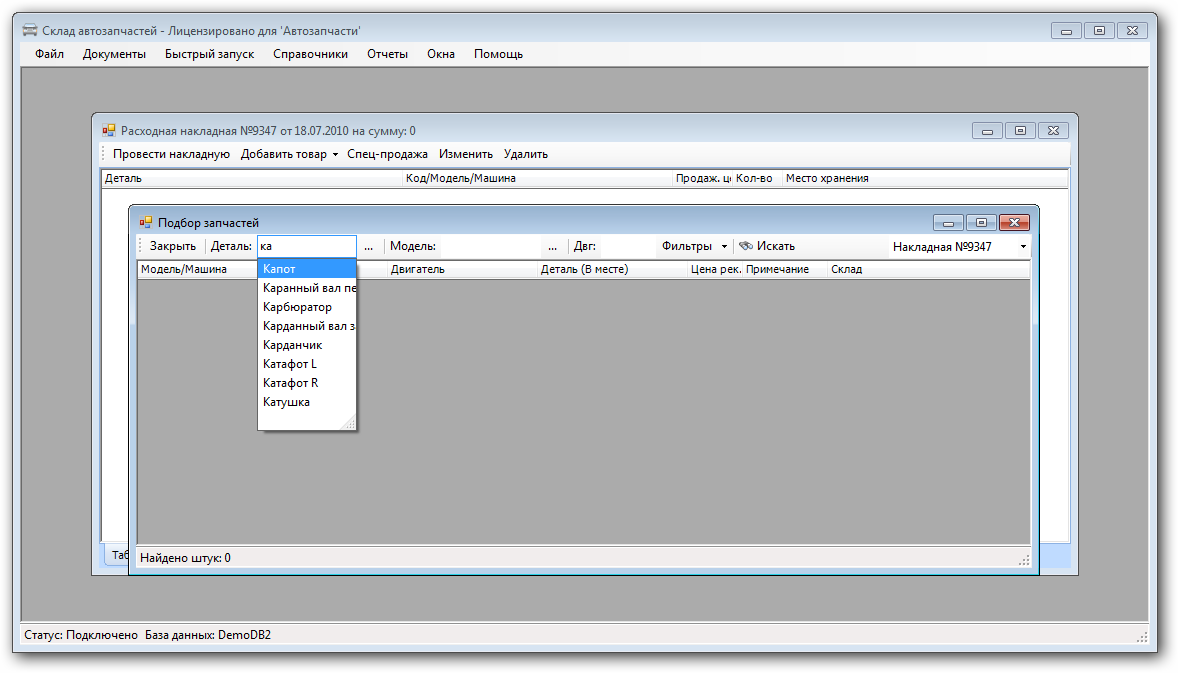Screen dimensions: 1178x673
Task: Click the ellipsis button next to Модель field
Action: tap(552, 246)
